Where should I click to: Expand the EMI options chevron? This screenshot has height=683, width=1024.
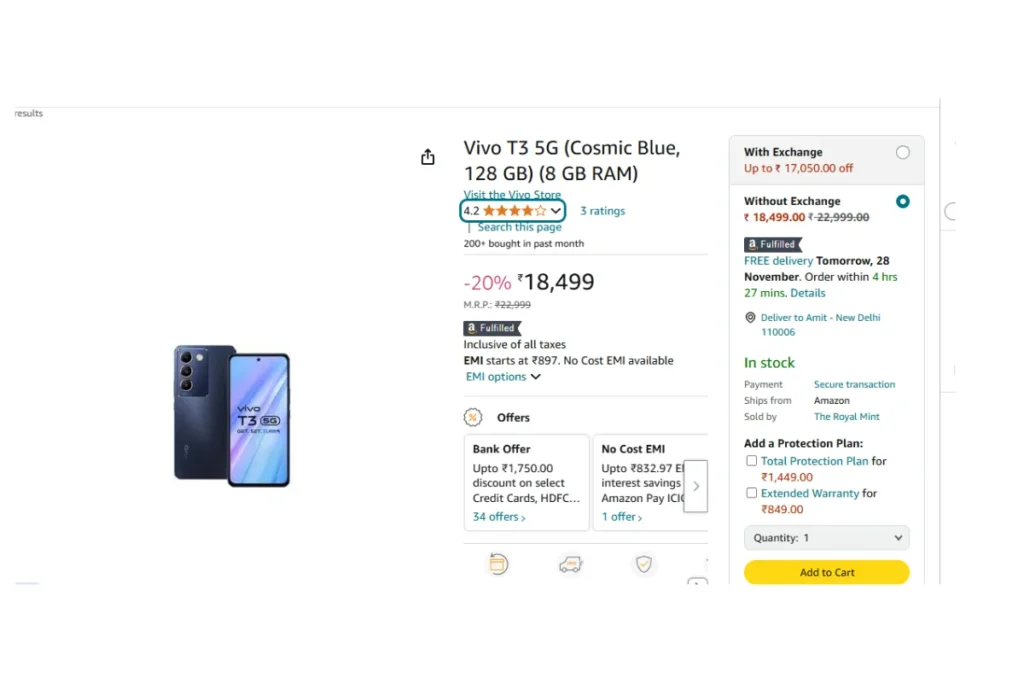pos(536,377)
